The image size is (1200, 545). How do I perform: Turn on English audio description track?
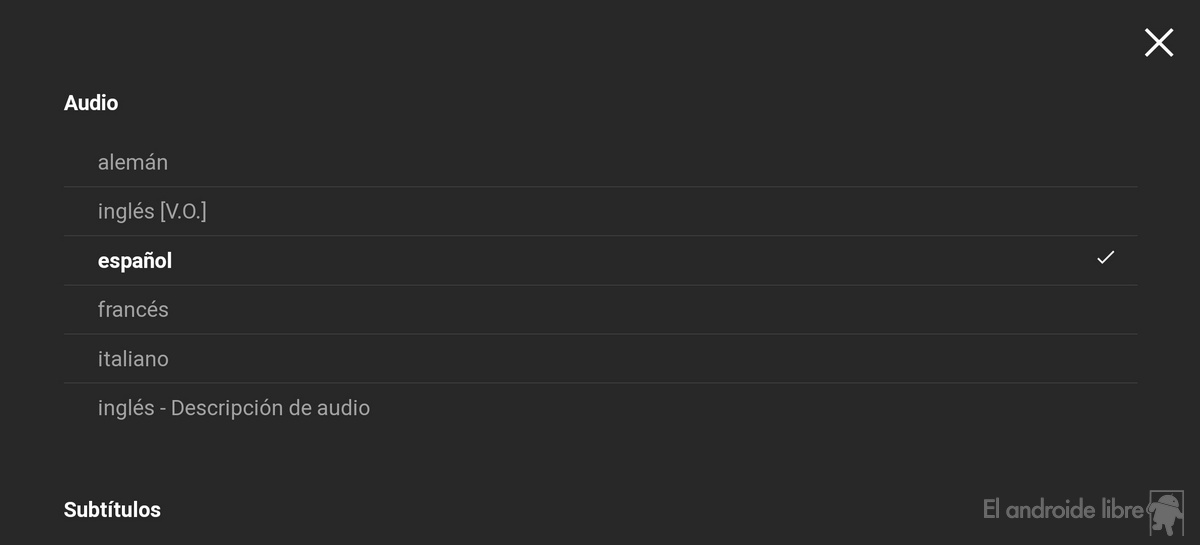click(600, 407)
